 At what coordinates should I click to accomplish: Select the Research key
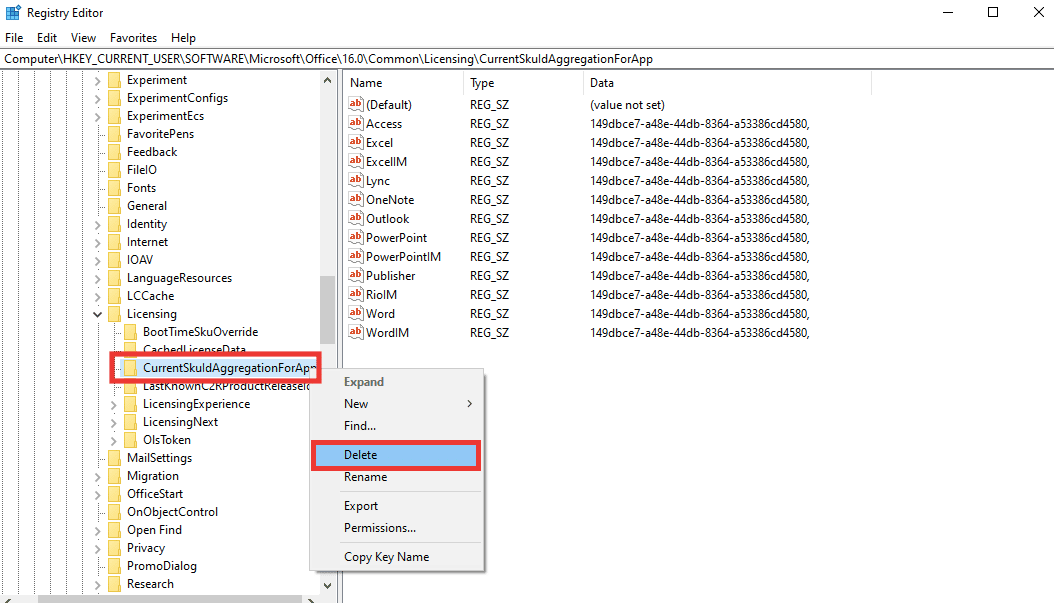(150, 584)
